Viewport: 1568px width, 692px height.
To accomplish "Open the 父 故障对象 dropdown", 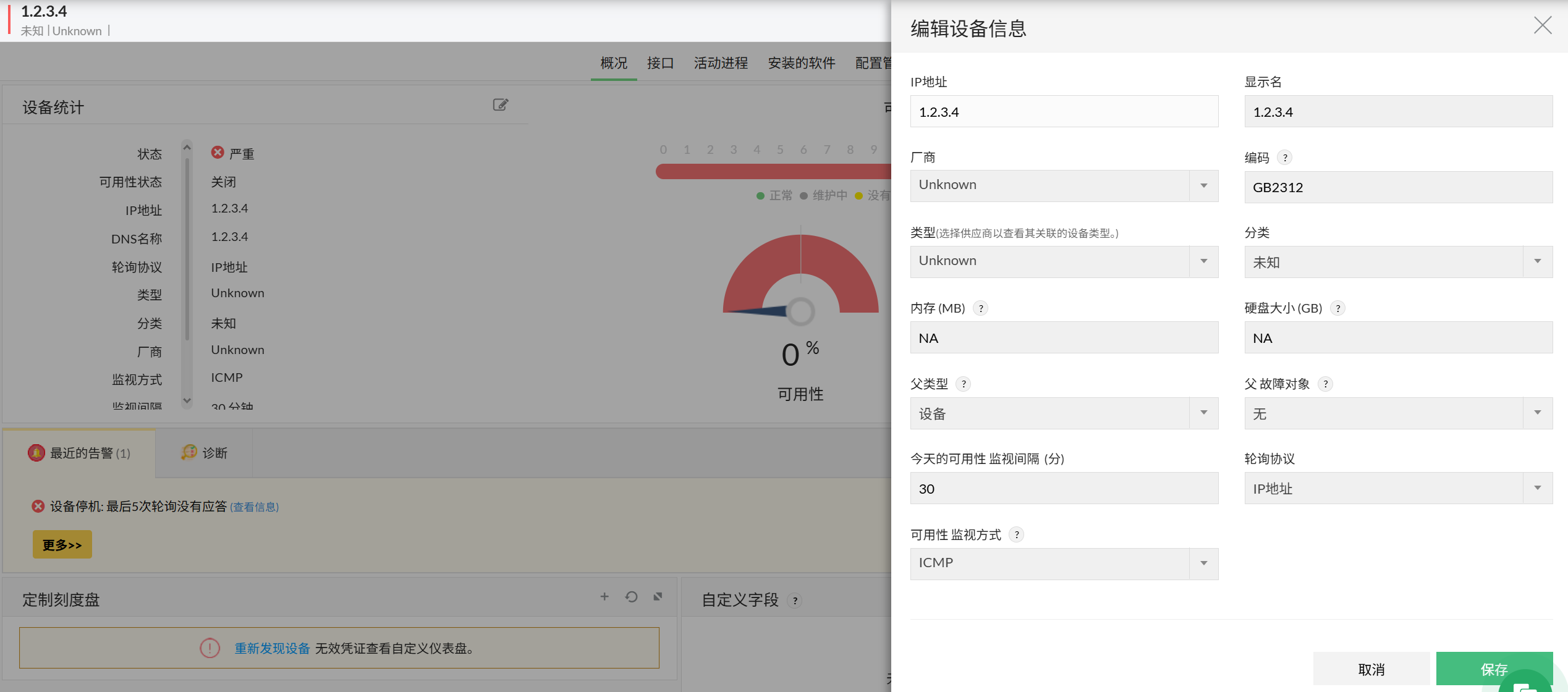I will [x=1398, y=413].
